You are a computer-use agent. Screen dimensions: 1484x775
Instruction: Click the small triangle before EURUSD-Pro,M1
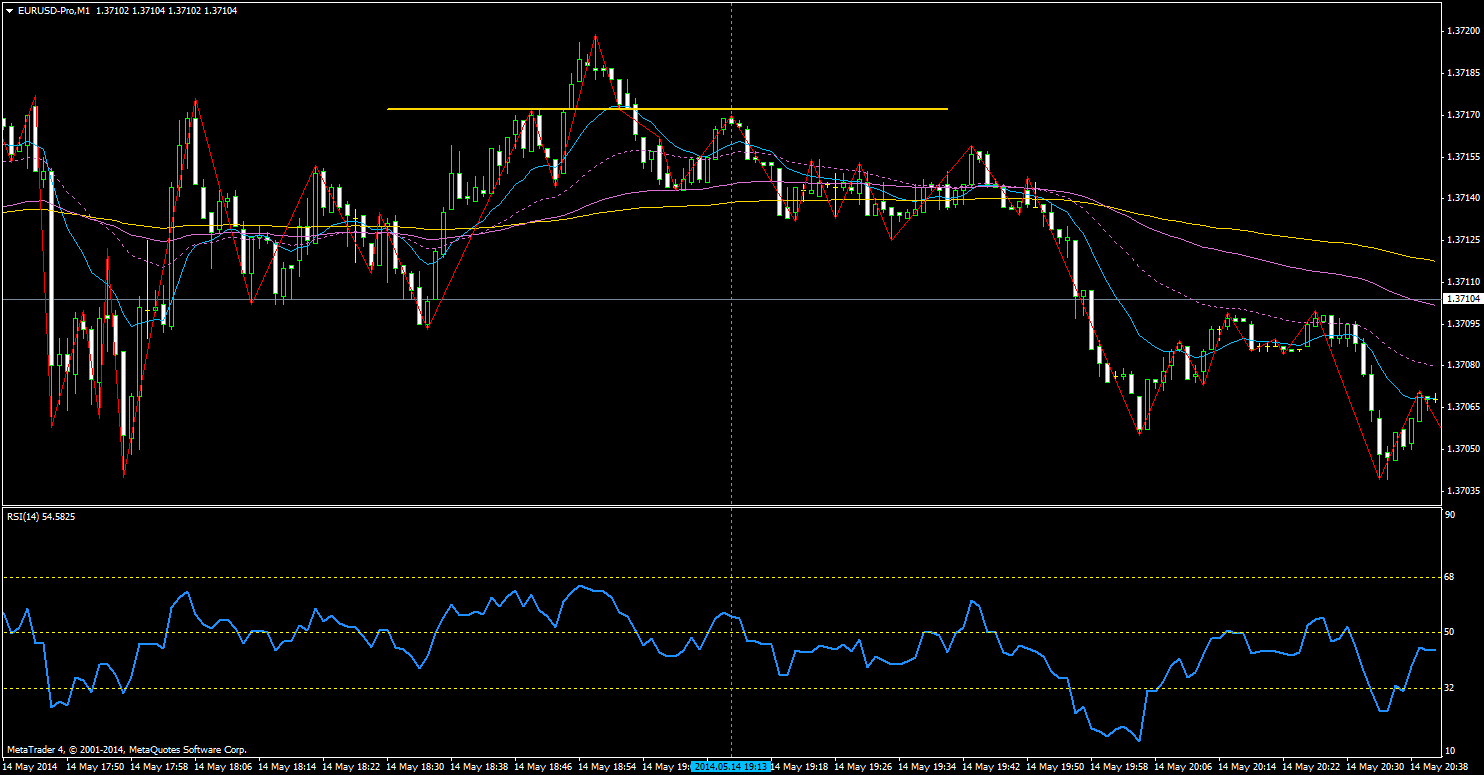click(9, 9)
